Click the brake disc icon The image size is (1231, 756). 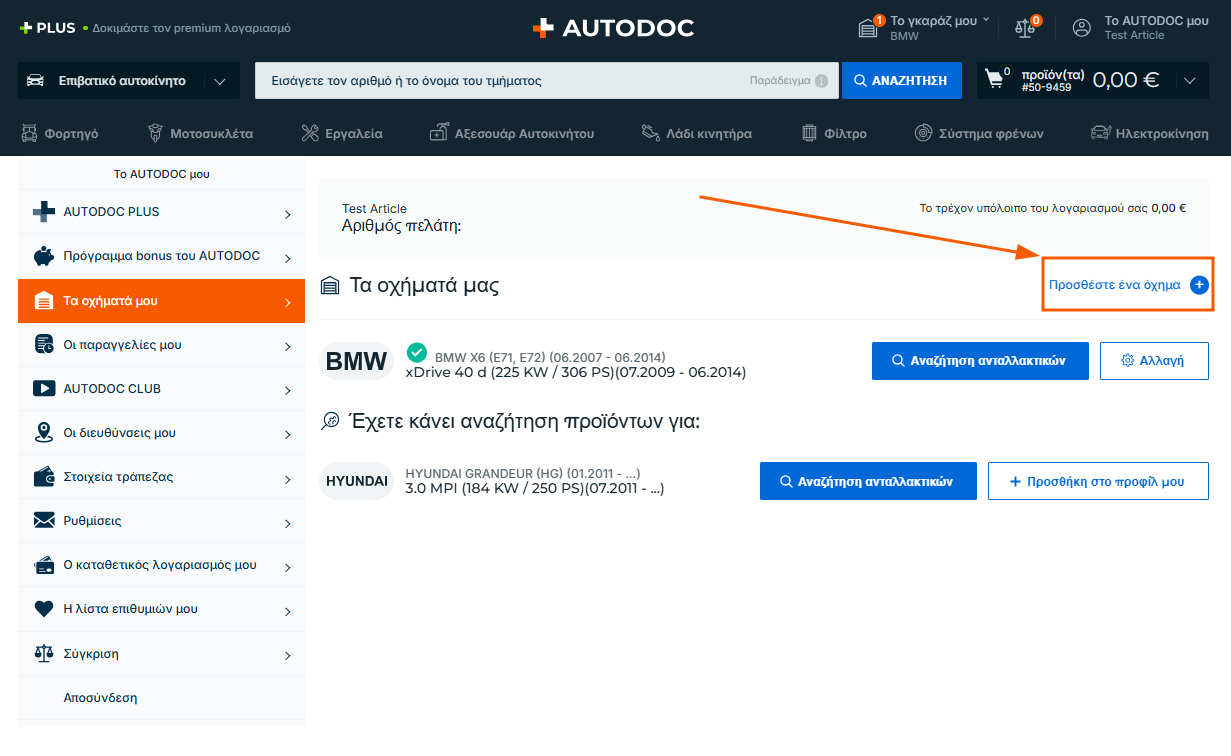pyautogui.click(x=923, y=133)
